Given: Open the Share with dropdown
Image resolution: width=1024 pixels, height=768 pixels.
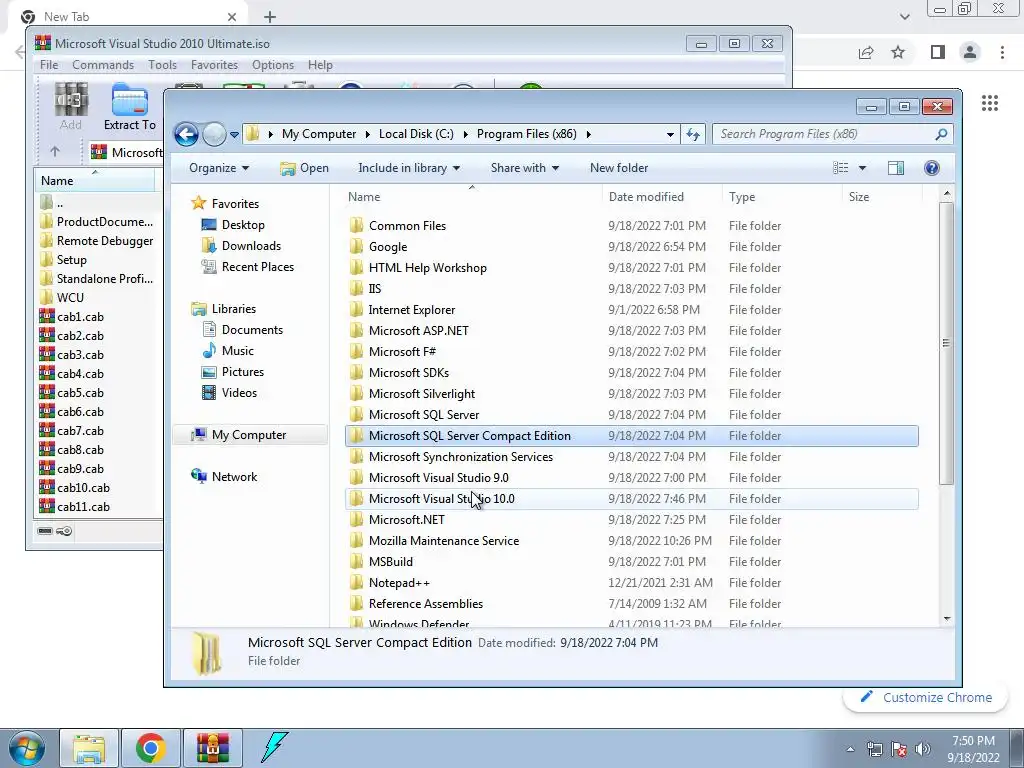Looking at the screenshot, I should coord(525,168).
